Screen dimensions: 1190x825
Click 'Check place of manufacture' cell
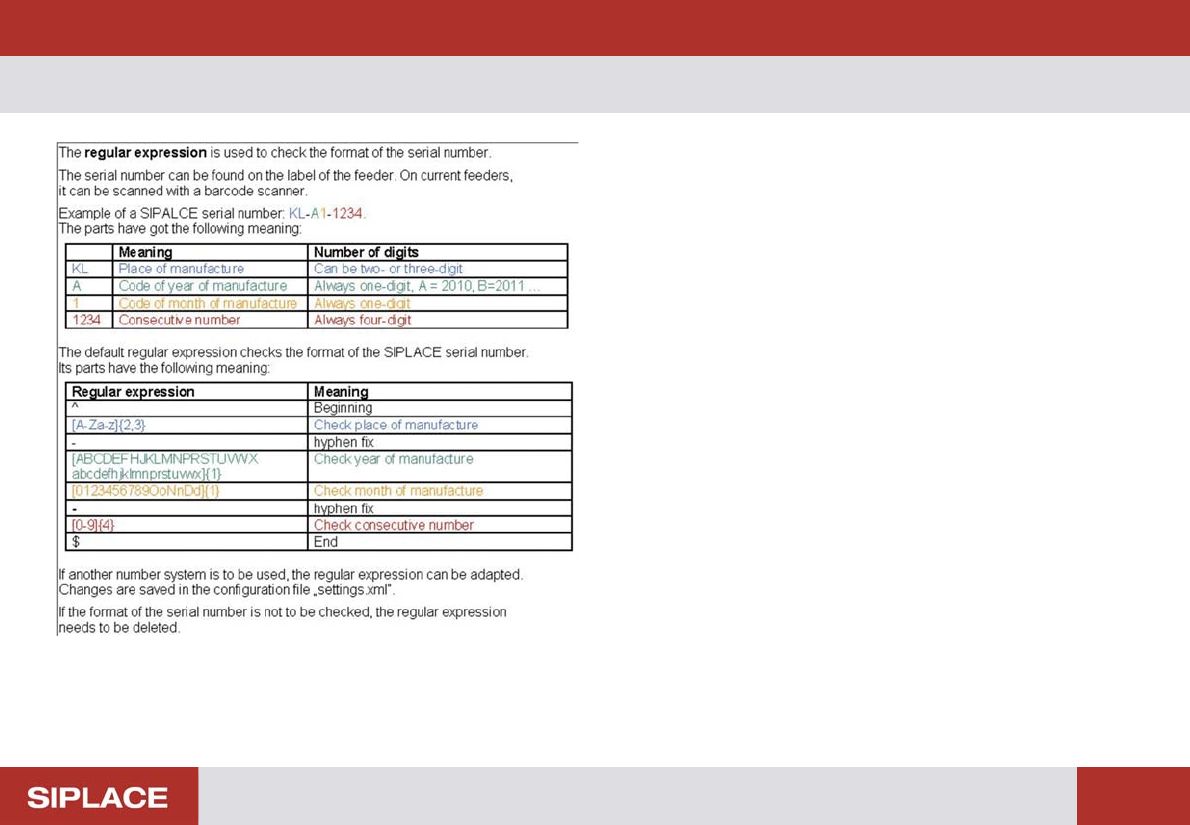[x=440, y=425]
